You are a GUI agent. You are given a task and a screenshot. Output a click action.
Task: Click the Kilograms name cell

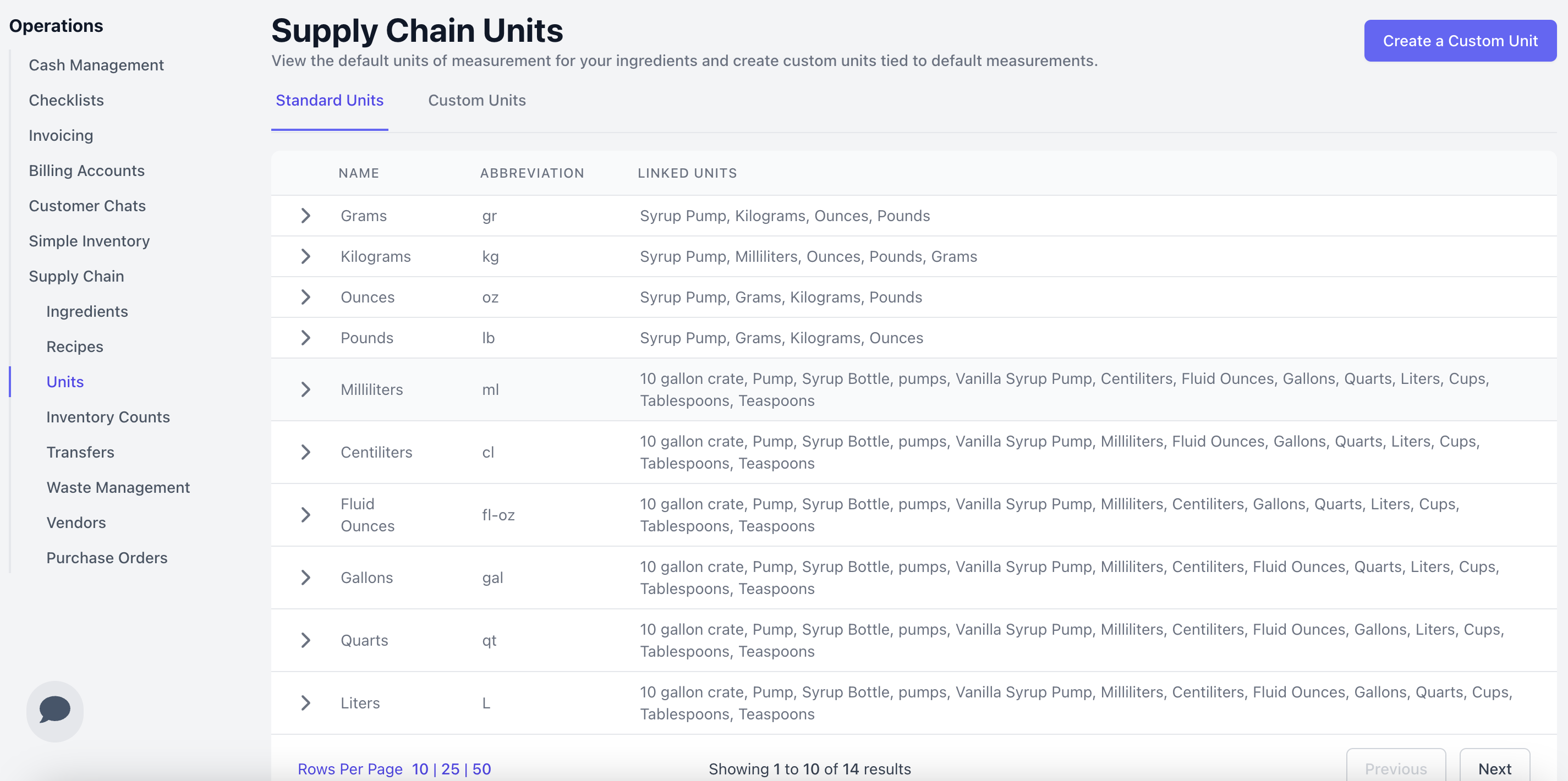pos(376,257)
